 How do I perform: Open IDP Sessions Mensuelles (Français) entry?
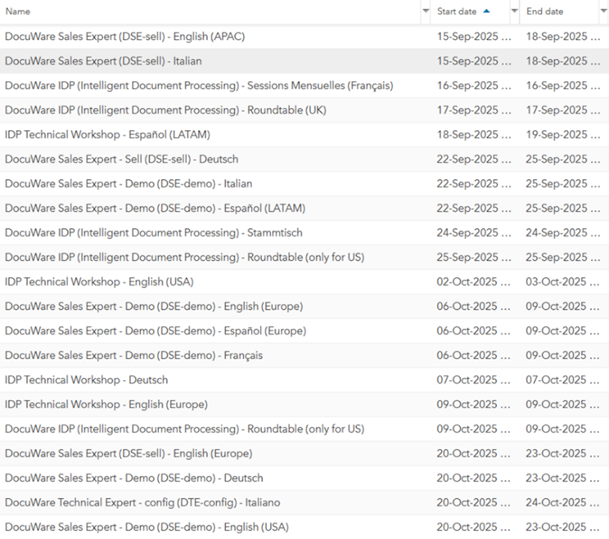[198, 86]
